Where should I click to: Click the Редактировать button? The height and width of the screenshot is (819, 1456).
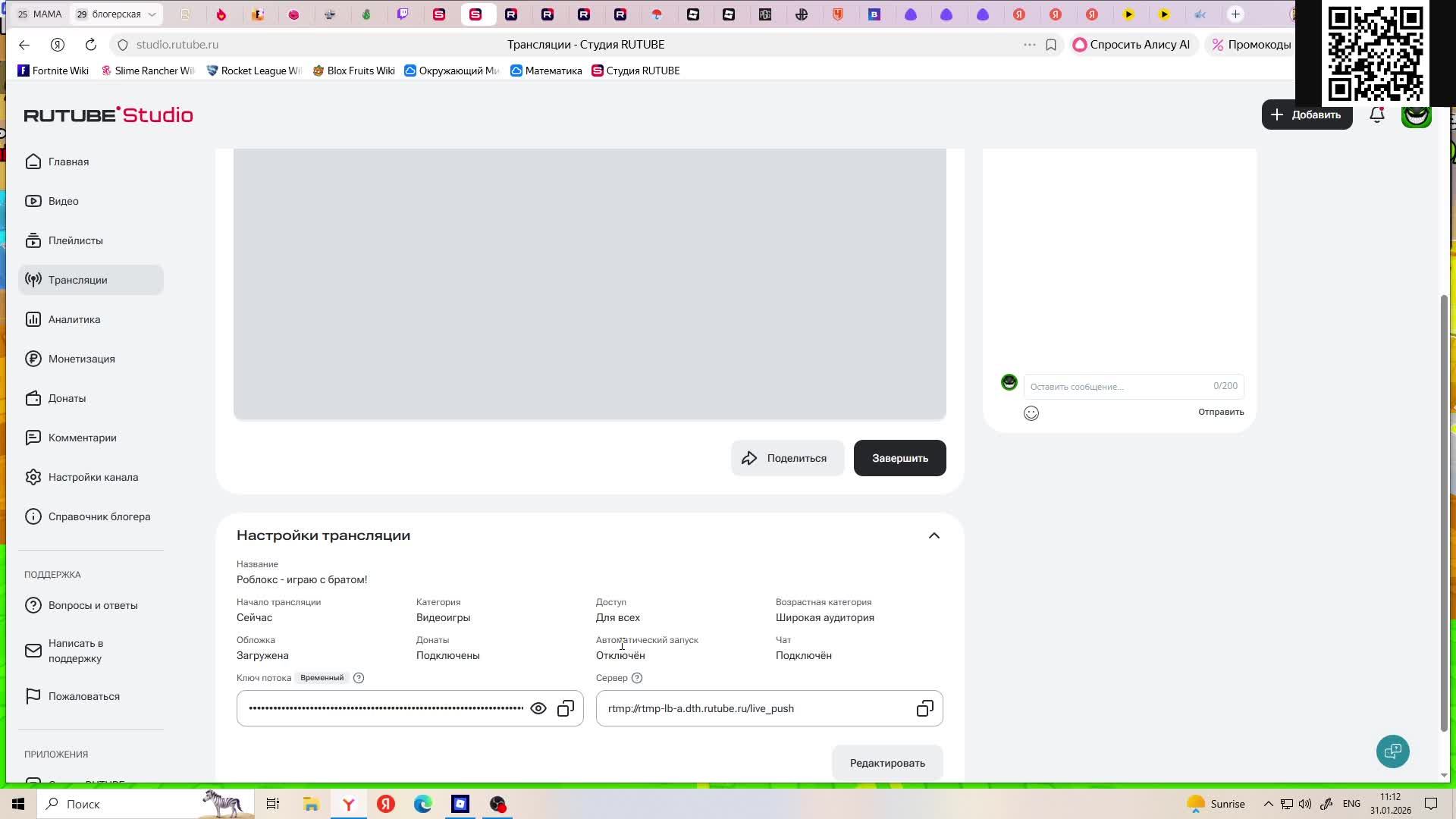pos(887,763)
